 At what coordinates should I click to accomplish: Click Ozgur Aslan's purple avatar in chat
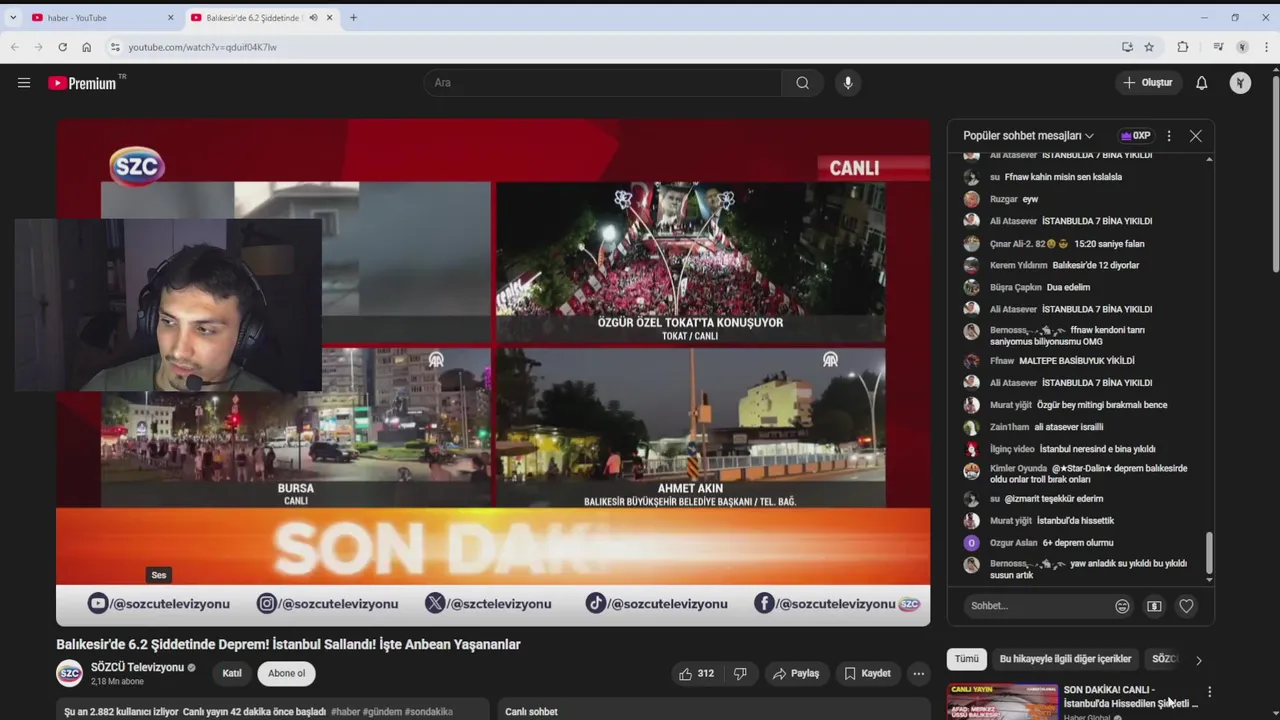[x=971, y=543]
